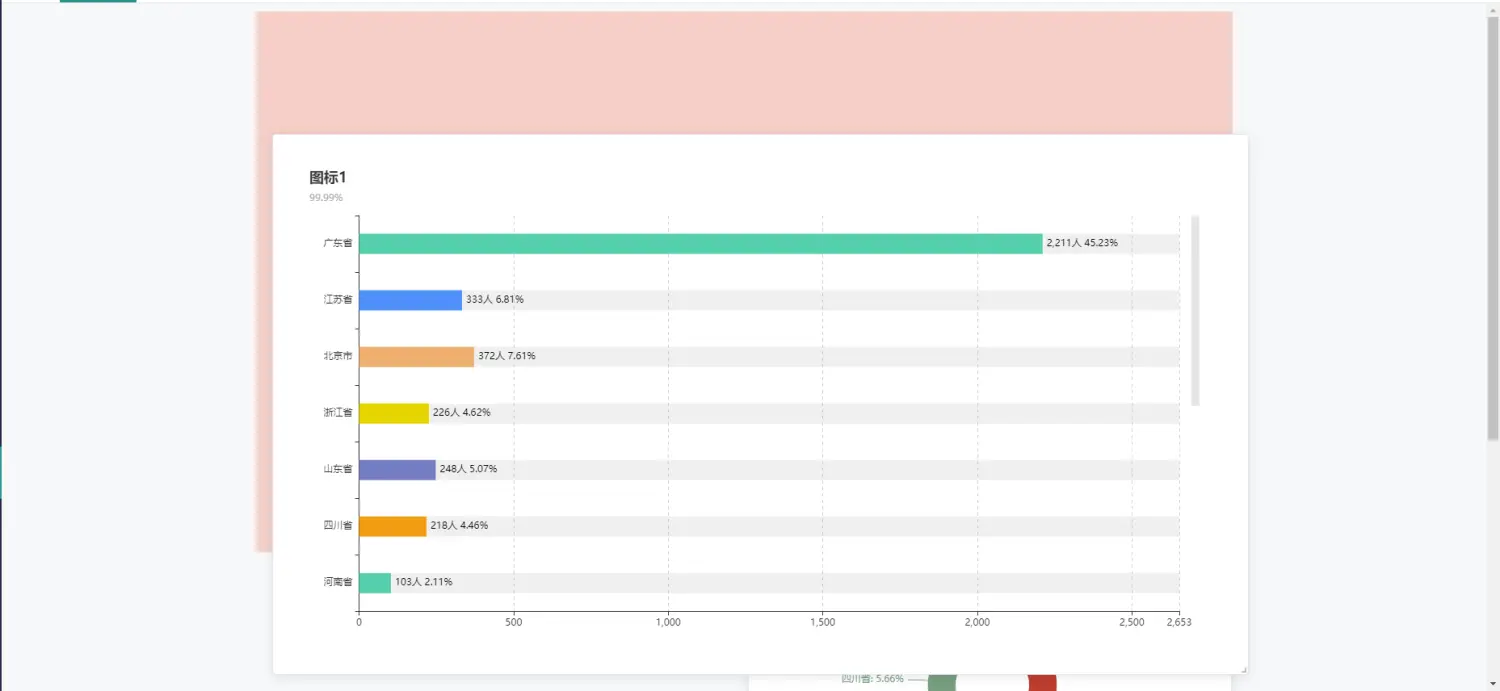This screenshot has height=691, width=1500.
Task: Click the page's vertical scrollbar thumb
Action: point(1493,230)
